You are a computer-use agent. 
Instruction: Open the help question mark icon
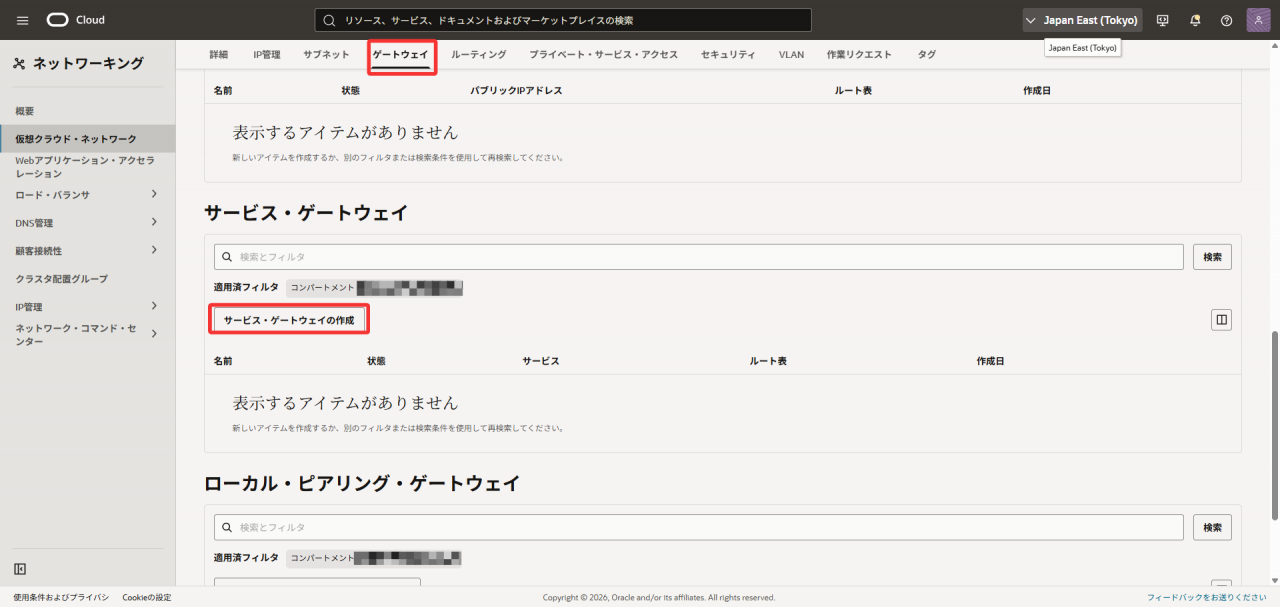1227,20
